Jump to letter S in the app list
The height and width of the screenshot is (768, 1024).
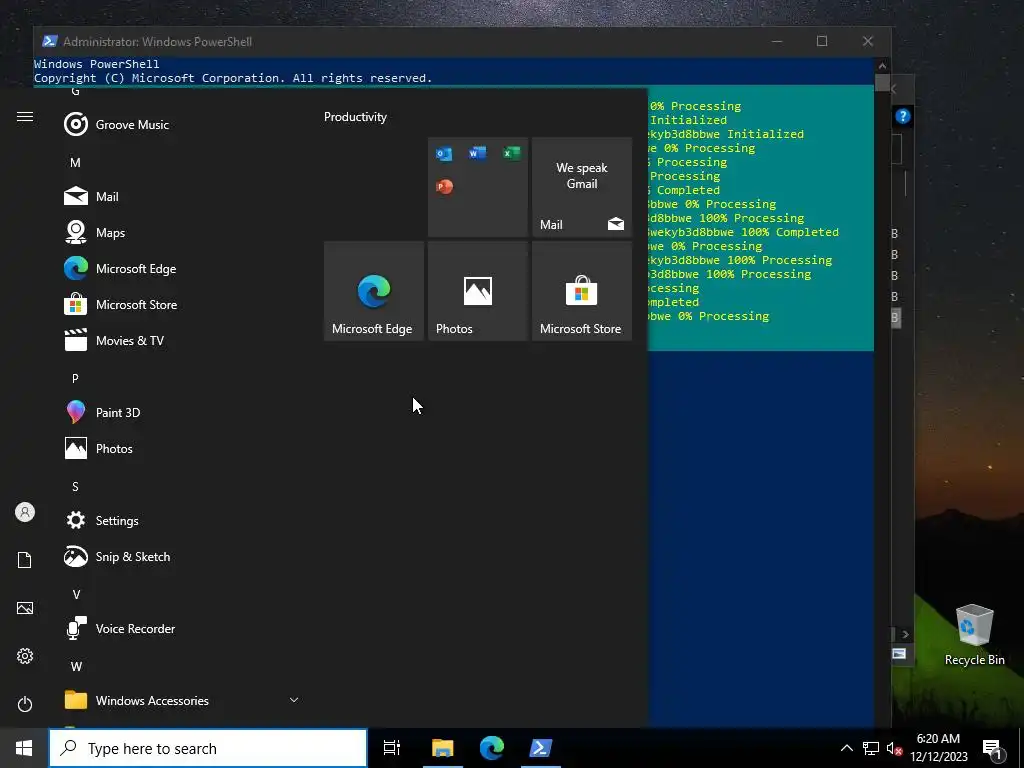click(x=75, y=487)
